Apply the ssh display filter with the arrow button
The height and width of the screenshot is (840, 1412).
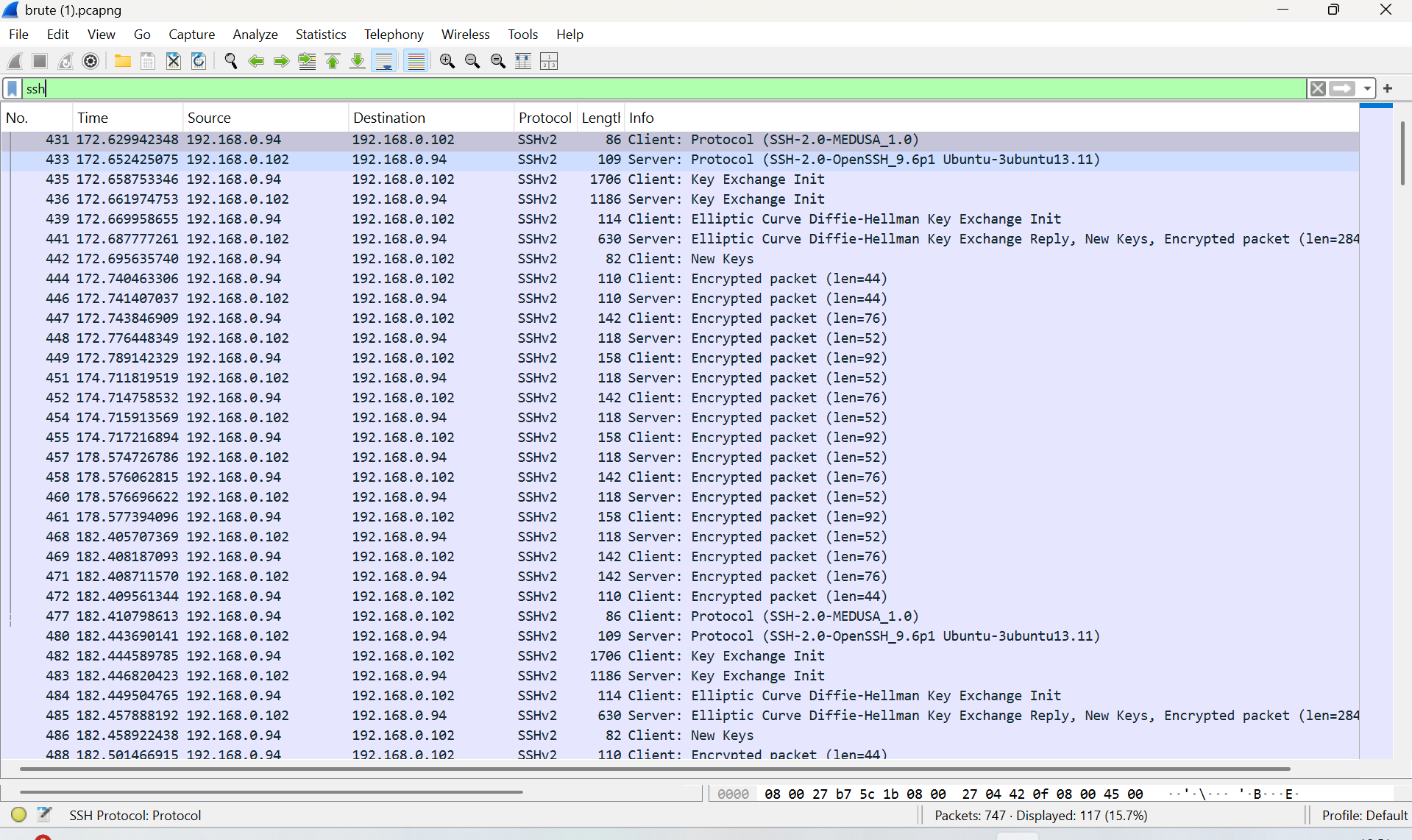pyautogui.click(x=1344, y=88)
